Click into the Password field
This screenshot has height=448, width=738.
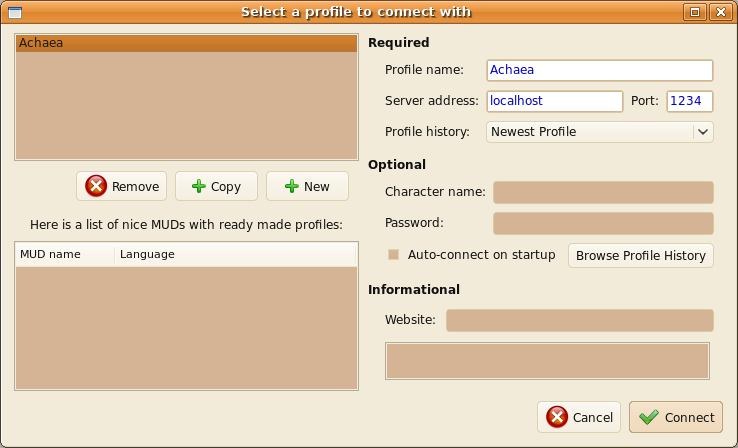pos(603,223)
